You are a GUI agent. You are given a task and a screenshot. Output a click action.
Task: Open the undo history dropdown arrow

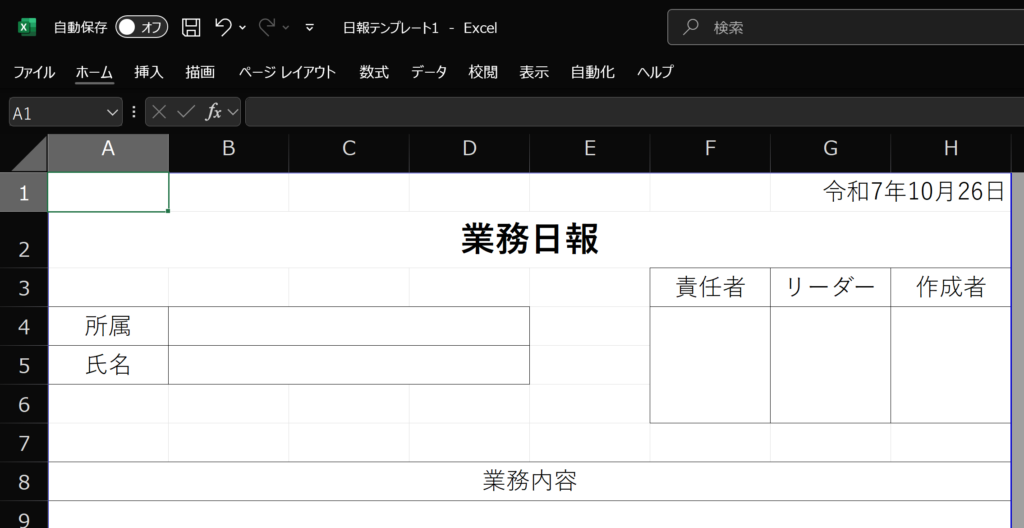(243, 28)
